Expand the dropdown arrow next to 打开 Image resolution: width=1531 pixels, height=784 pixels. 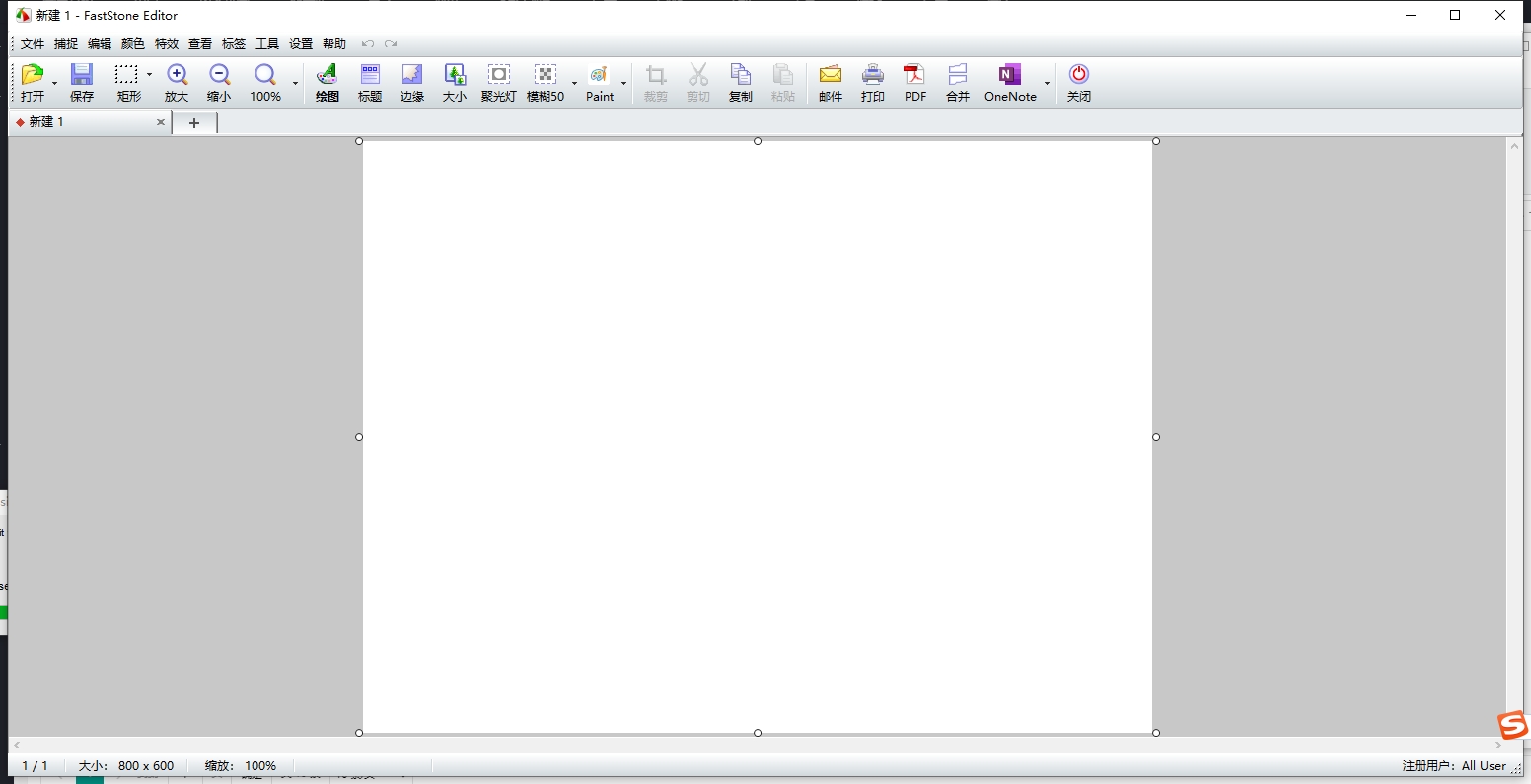[x=54, y=83]
